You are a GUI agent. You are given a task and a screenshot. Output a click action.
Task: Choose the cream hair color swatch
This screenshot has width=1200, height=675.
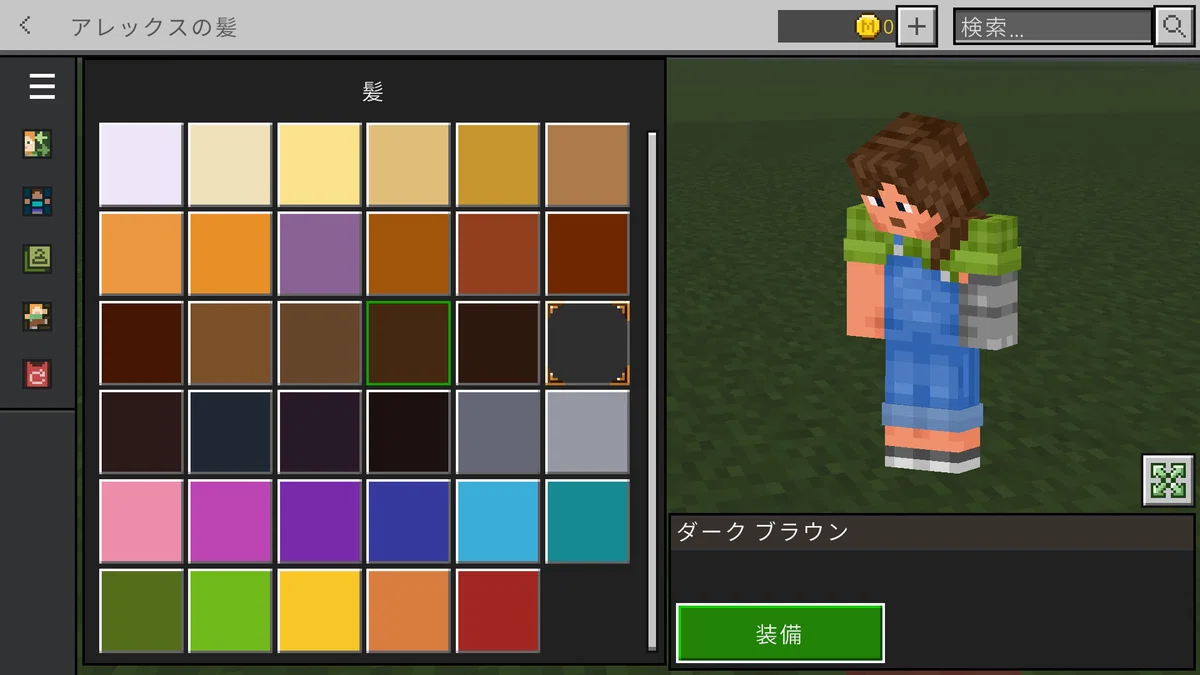(x=230, y=164)
